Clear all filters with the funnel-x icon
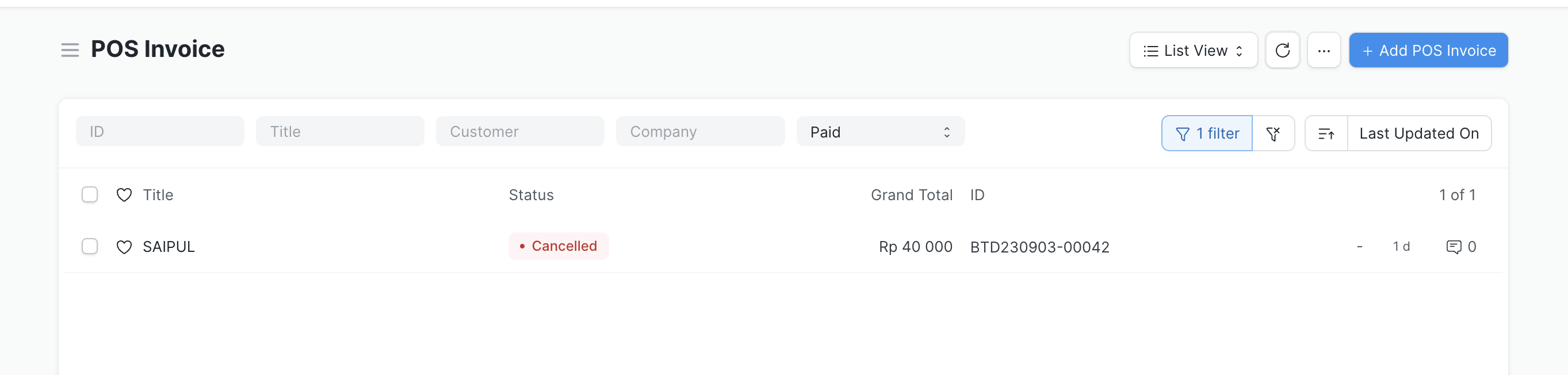The image size is (1568, 375). tap(1273, 133)
